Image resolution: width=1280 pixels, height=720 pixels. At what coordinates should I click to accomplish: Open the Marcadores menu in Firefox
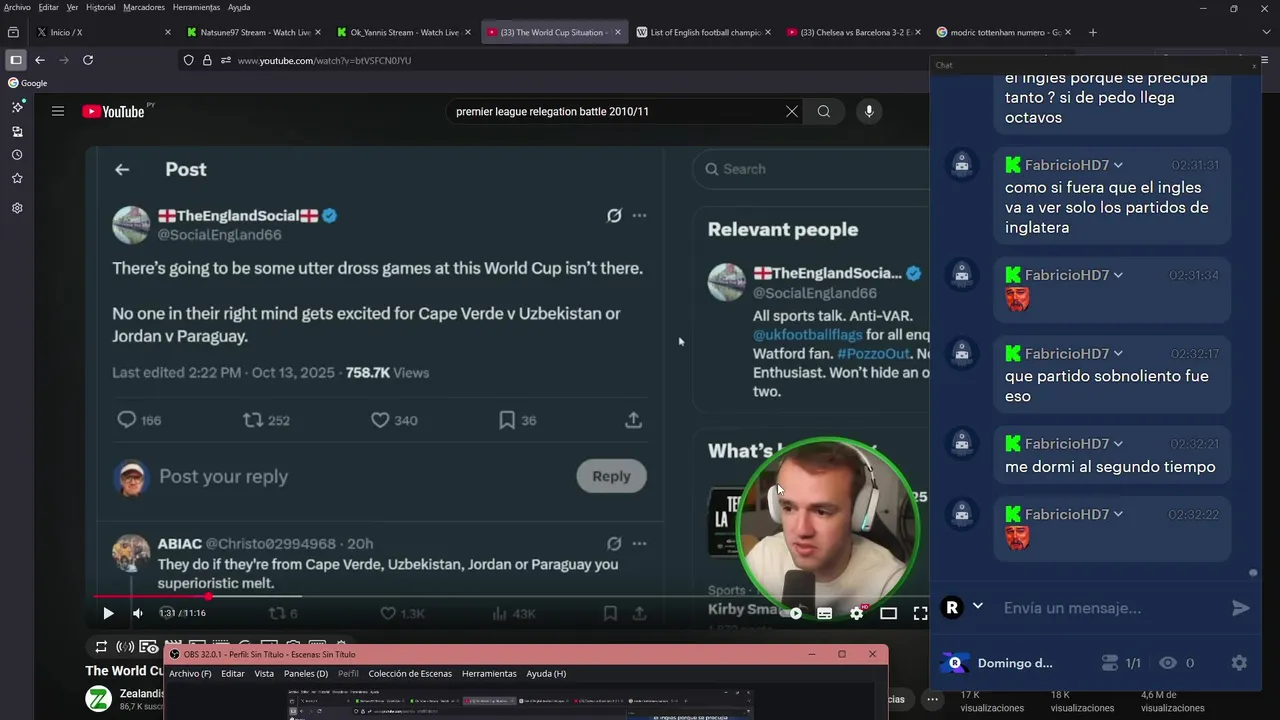tap(144, 7)
